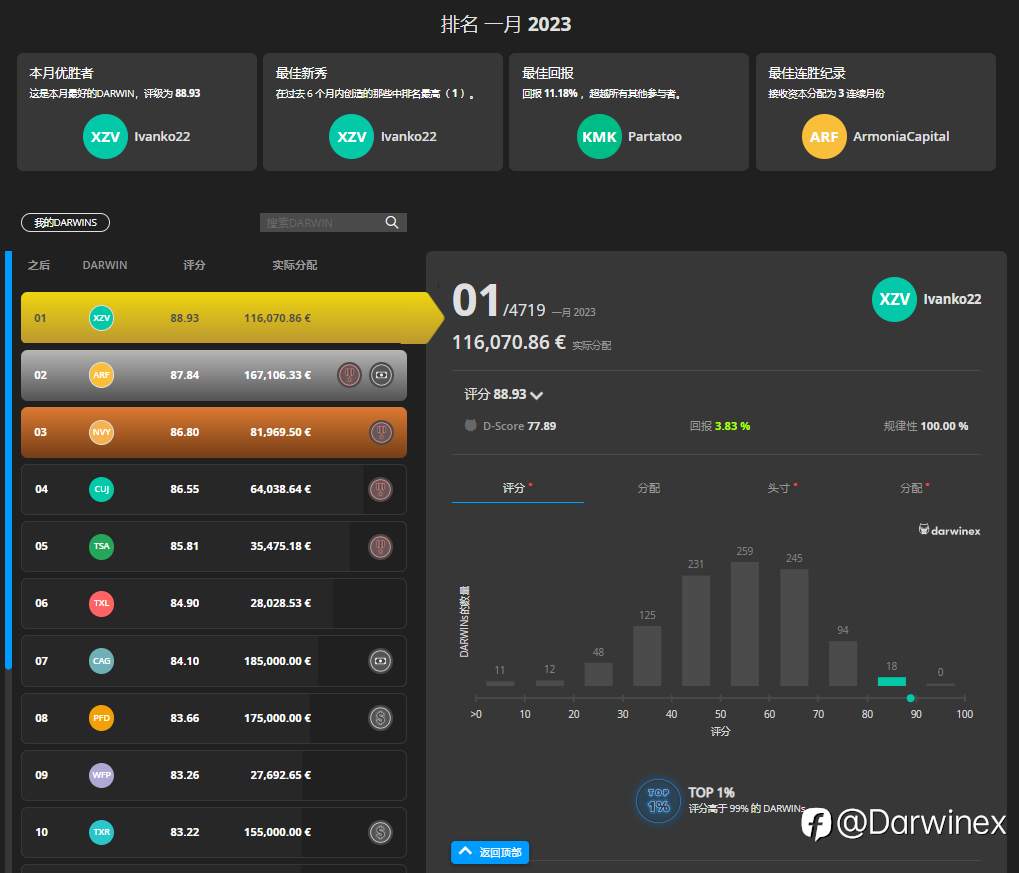
Task: Select ARF avatar in rank 02 row
Action: click(101, 375)
